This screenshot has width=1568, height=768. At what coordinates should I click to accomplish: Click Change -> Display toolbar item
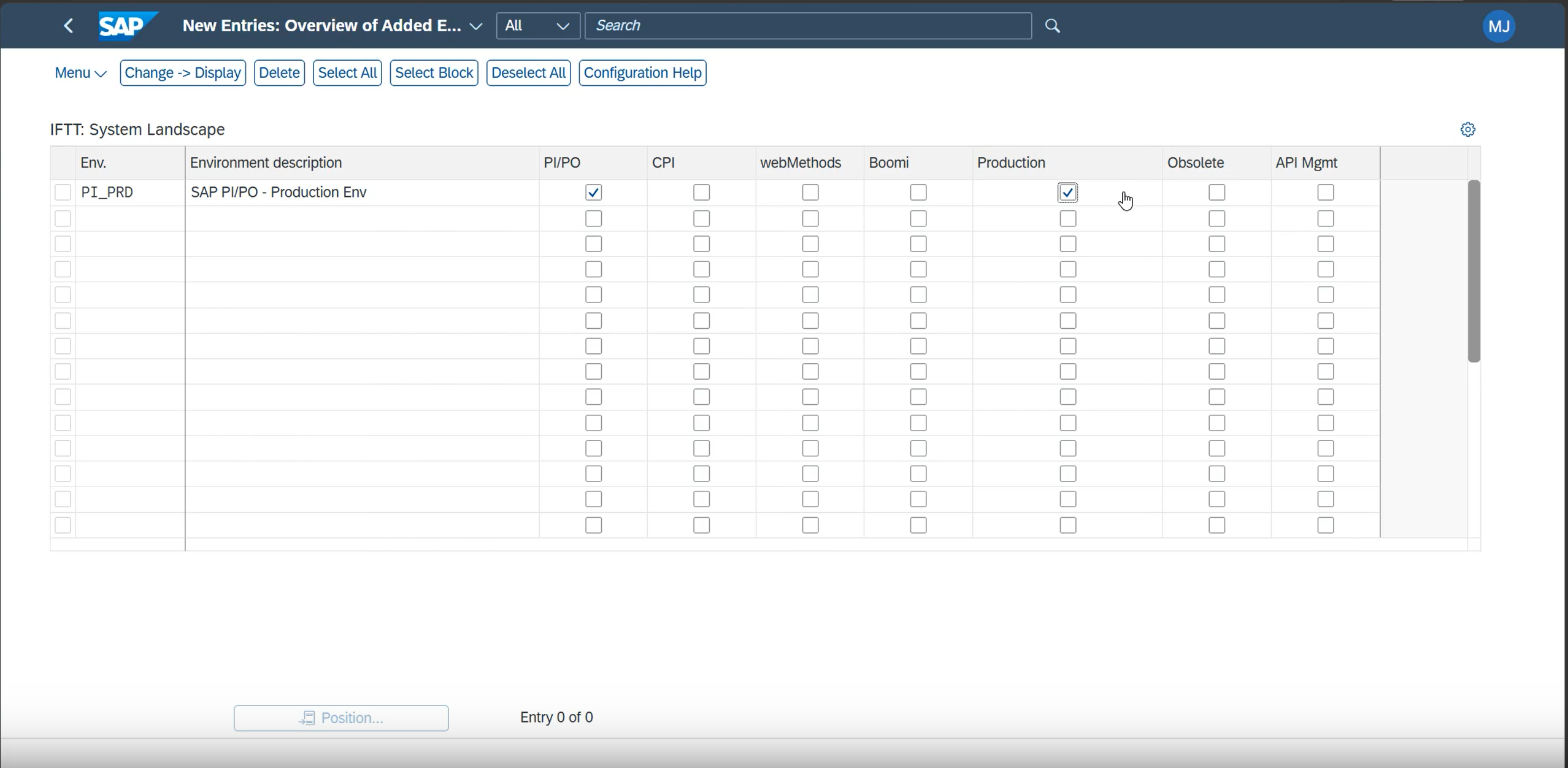coord(183,73)
